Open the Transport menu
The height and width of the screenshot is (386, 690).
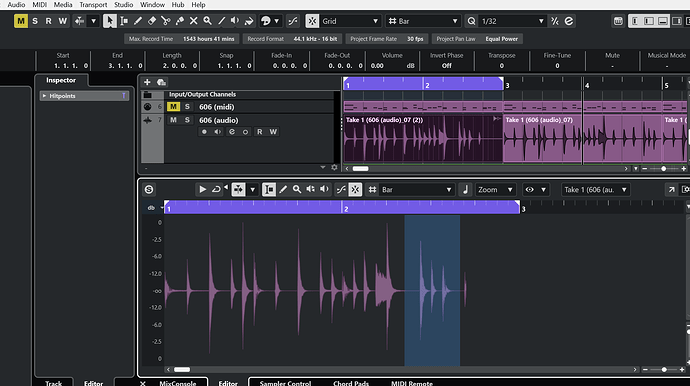(93, 4)
